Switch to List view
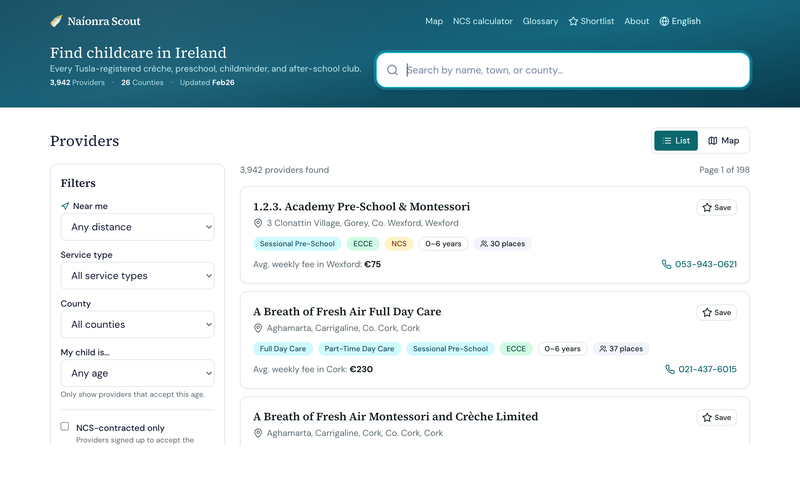The height and width of the screenshot is (500, 800). point(676,141)
